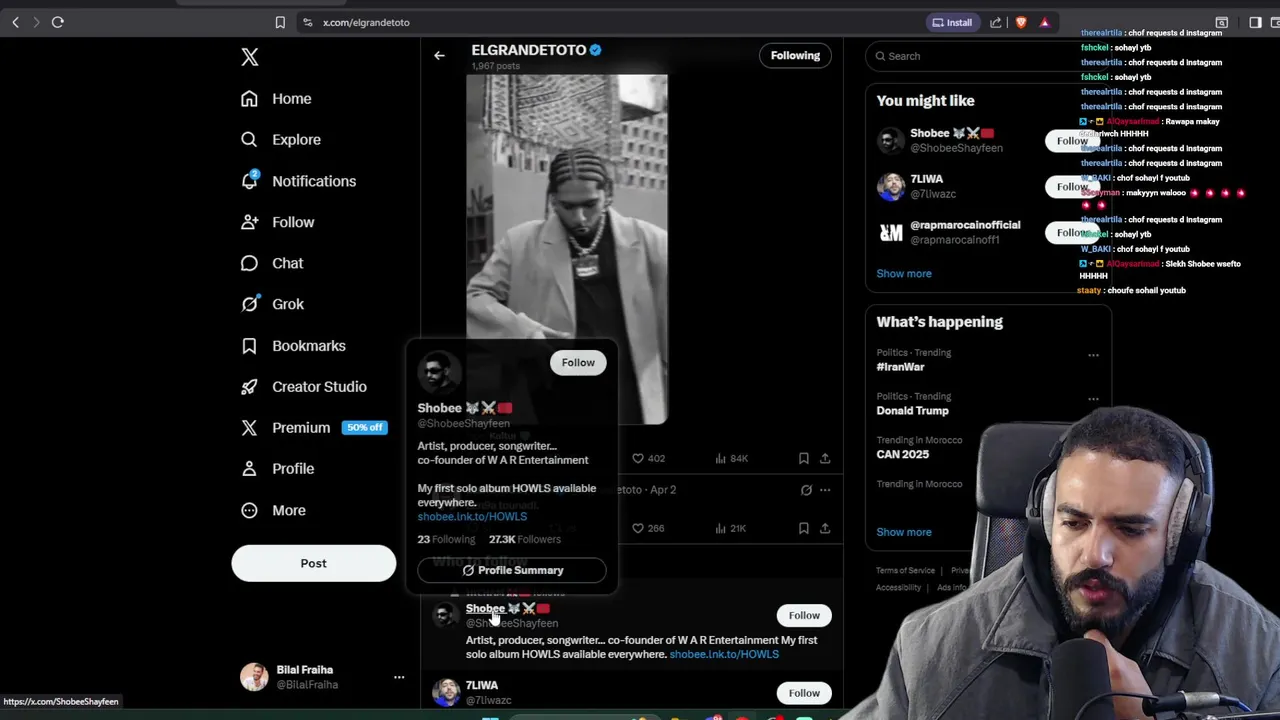Viewport: 1280px width, 720px height.
Task: Open the Notifications page
Action: (298, 181)
